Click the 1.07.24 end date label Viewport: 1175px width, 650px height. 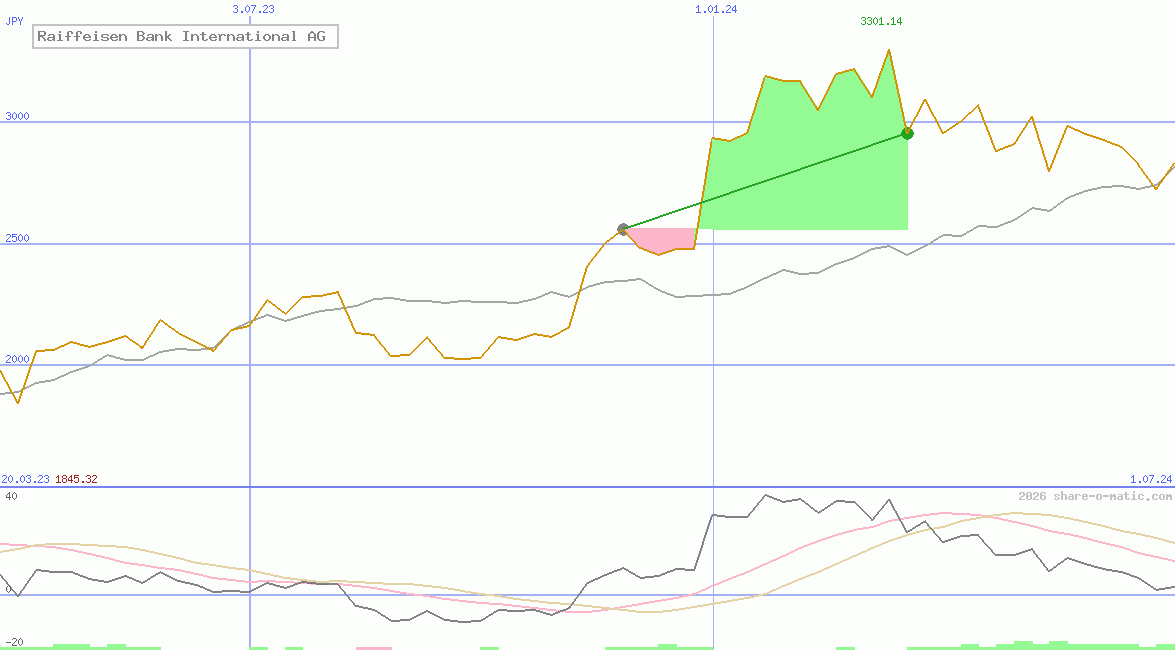[1150, 479]
